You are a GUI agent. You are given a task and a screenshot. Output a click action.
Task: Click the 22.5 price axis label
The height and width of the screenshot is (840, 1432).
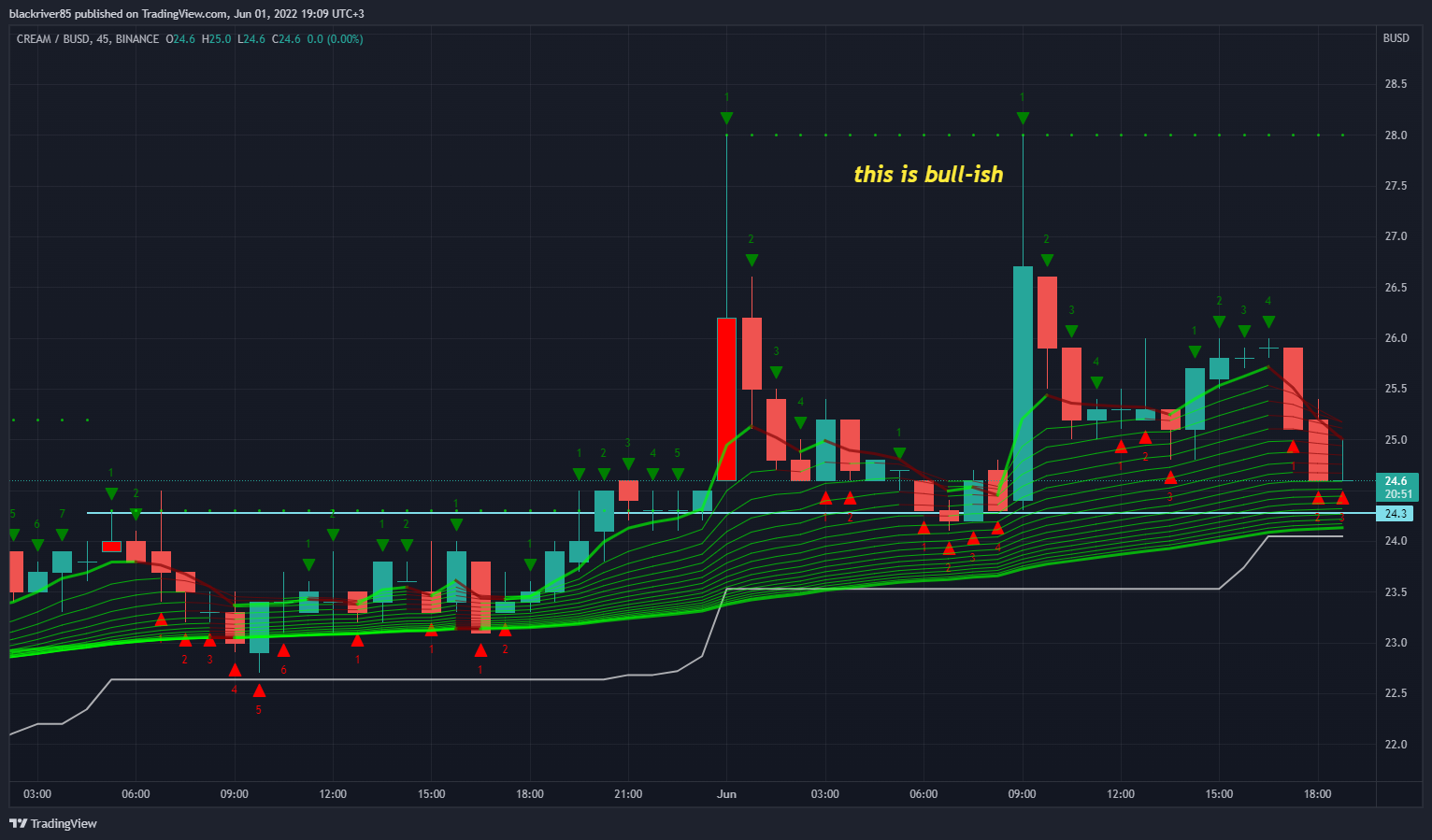[1395, 693]
